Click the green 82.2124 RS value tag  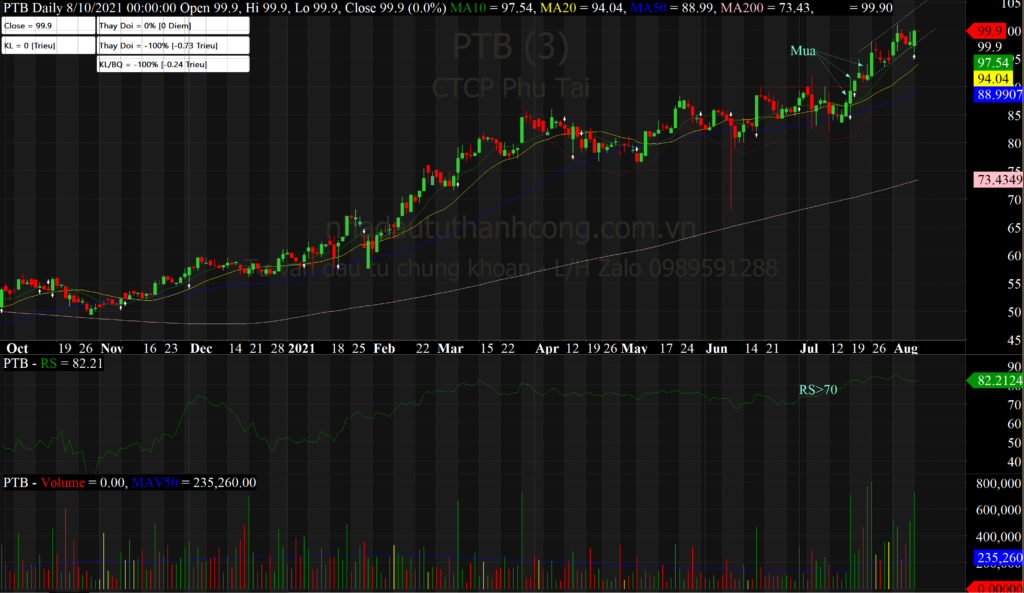tap(997, 380)
